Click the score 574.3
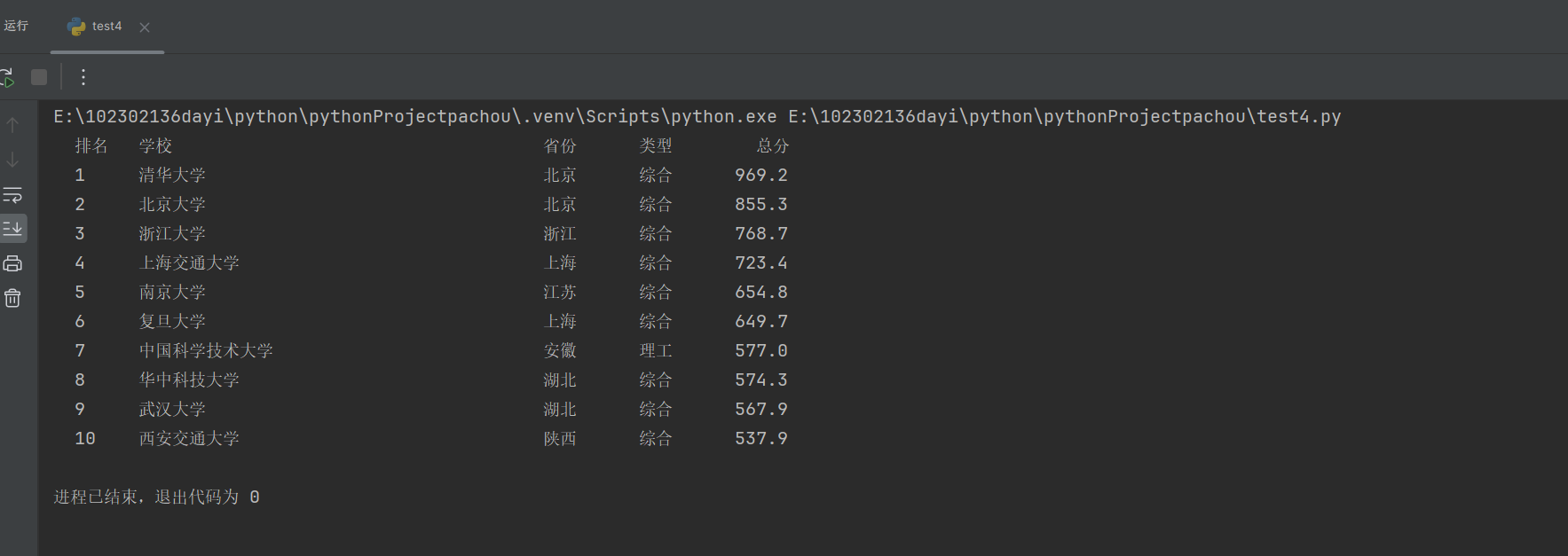 point(761,380)
